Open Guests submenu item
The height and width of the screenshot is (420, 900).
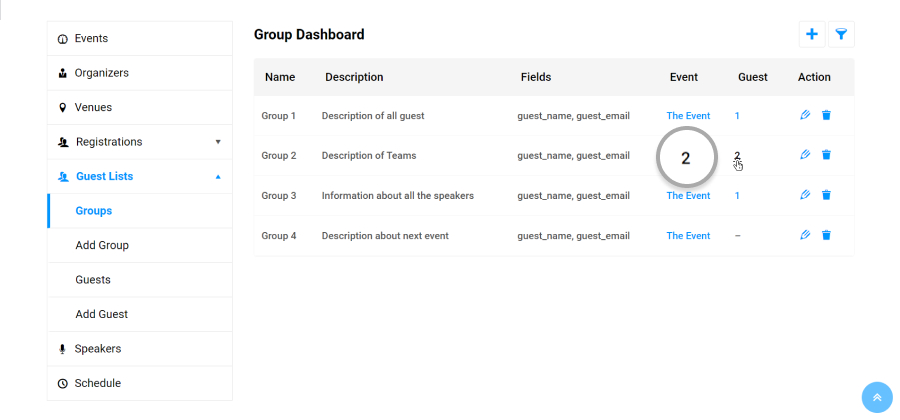click(140, 279)
